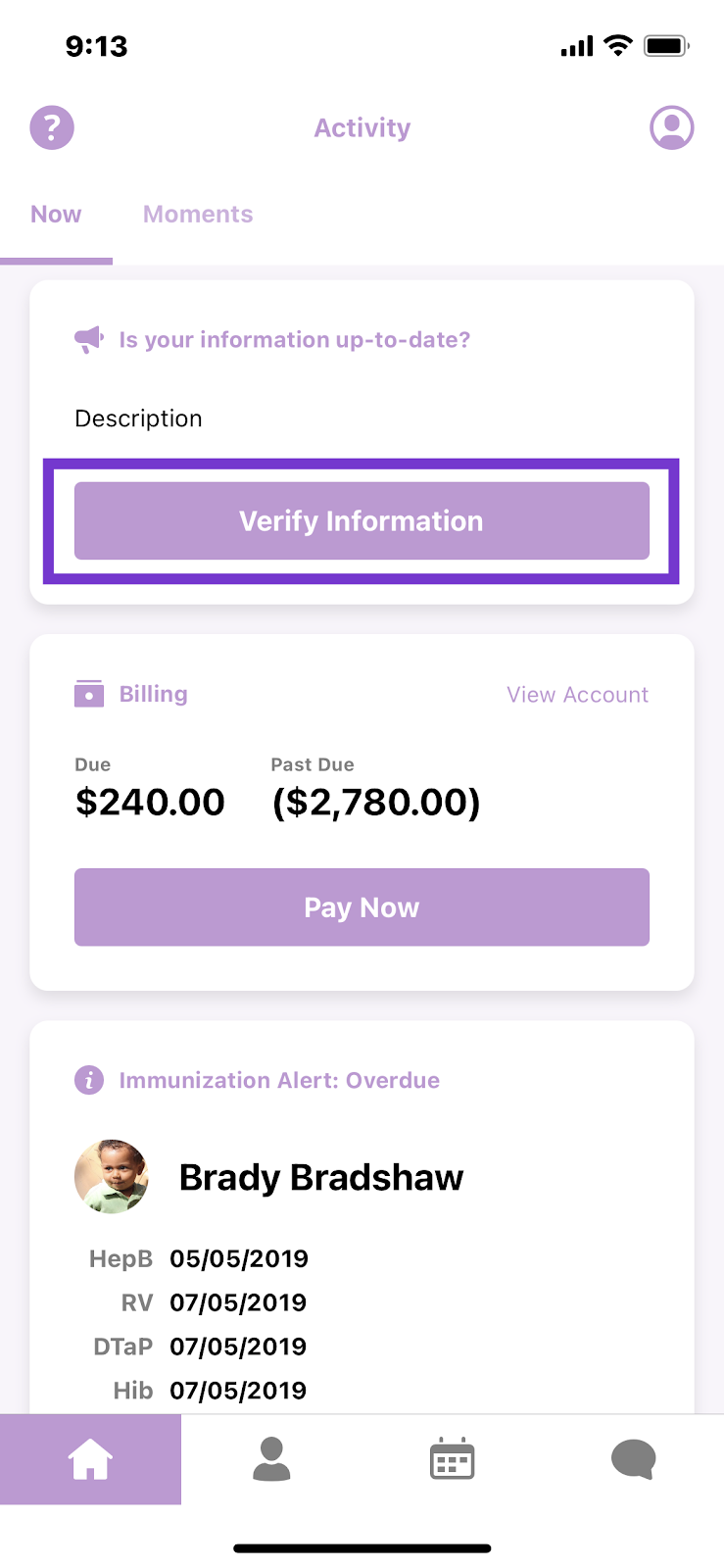The image size is (724, 1568).
Task: Open the View Account link
Action: pyautogui.click(x=578, y=695)
